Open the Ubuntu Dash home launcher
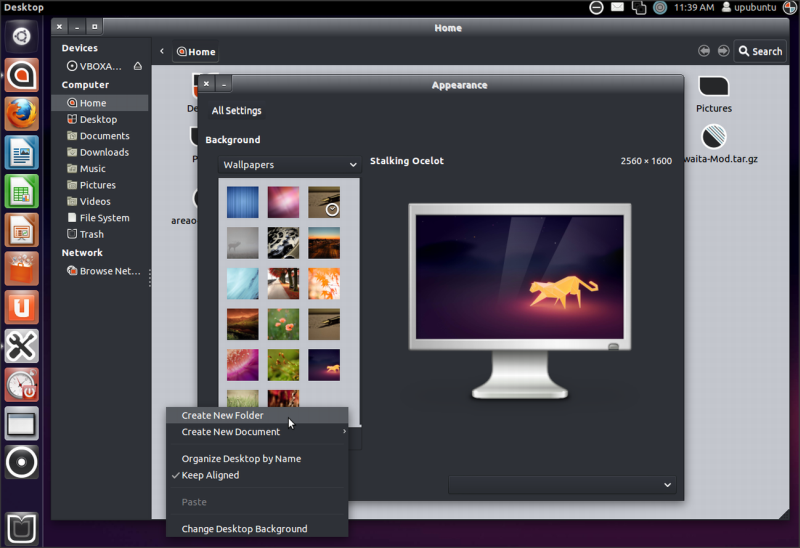Viewport: 800px width, 548px height. (21, 36)
